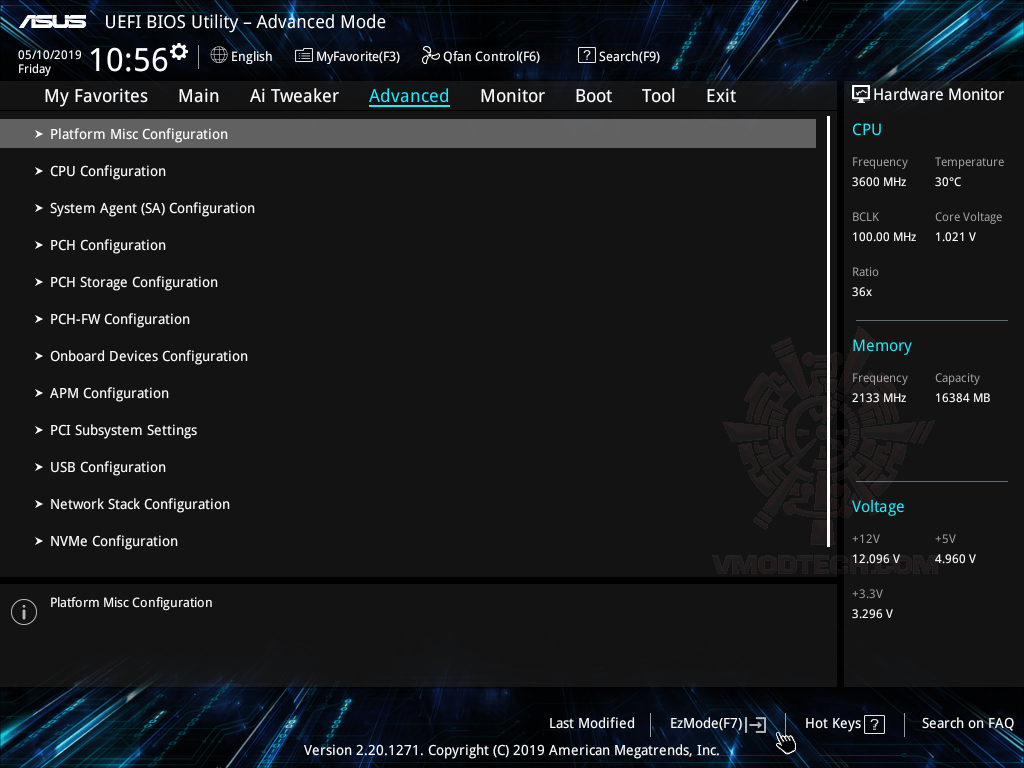The height and width of the screenshot is (768, 1024).
Task: Expand Platform Misc Configuration arrow
Action: [39, 134]
